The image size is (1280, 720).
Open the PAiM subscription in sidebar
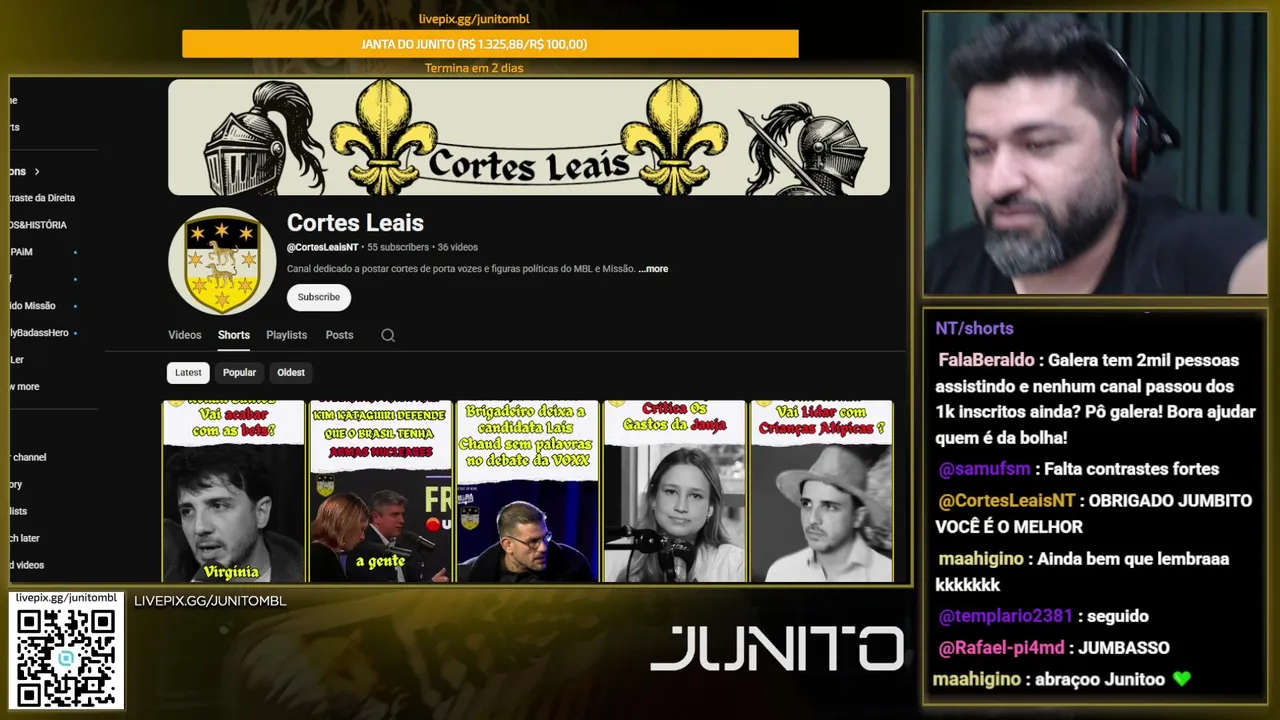(22, 252)
